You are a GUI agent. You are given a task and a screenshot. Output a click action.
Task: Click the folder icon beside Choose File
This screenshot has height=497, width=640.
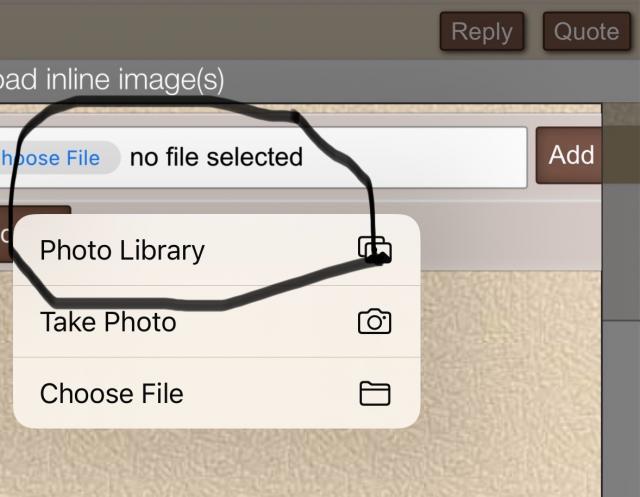(374, 393)
